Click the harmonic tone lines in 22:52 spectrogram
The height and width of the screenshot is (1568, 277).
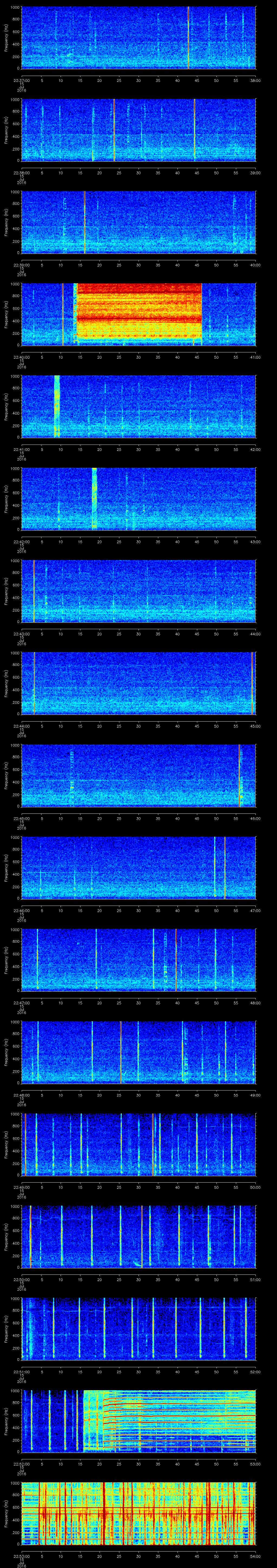[x=180, y=1421]
